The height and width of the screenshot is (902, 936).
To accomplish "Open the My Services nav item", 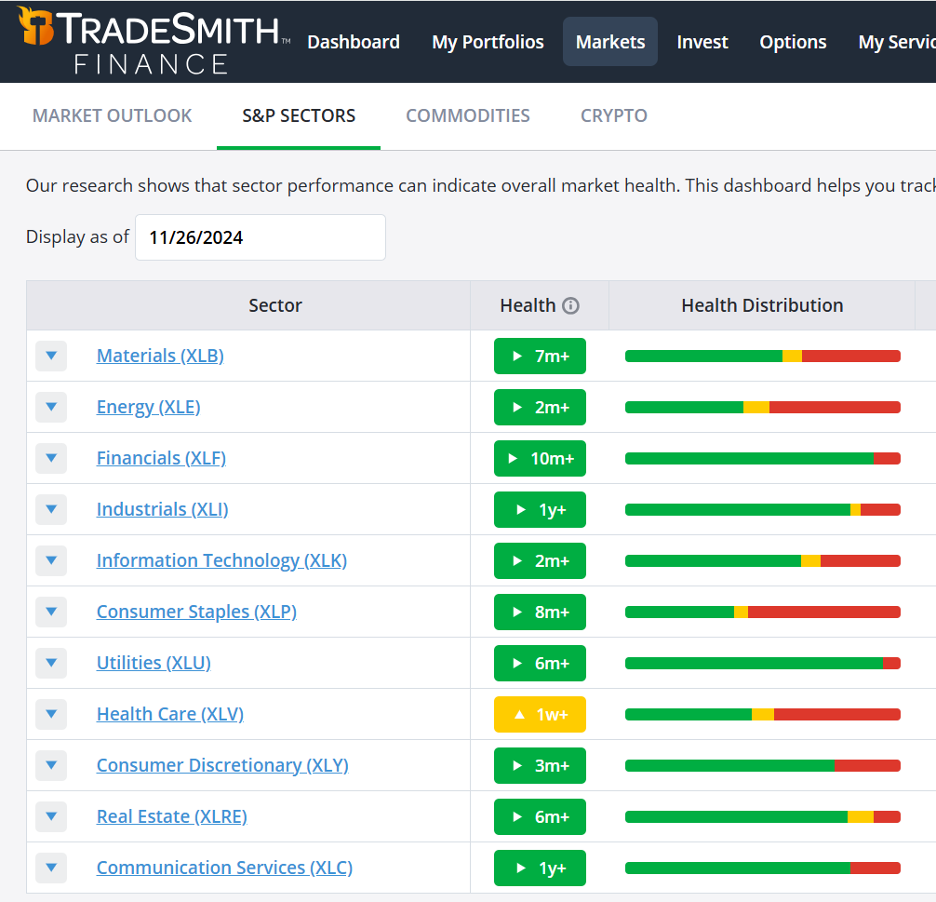I will coord(897,42).
